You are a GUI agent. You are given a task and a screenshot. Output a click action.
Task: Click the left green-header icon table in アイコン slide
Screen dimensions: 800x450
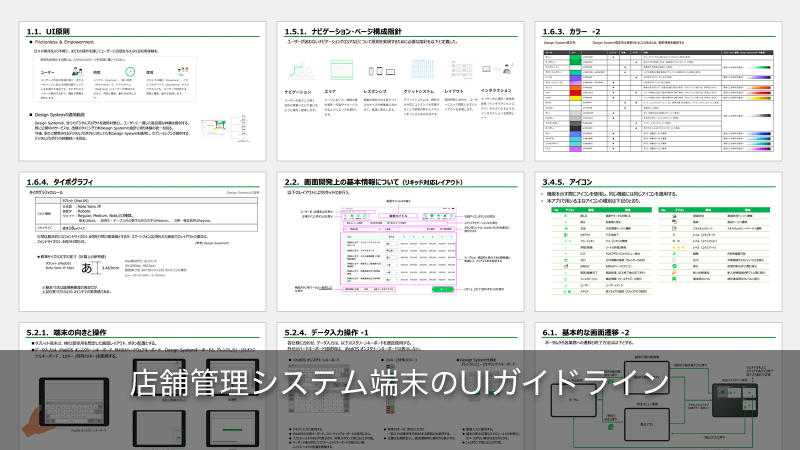pos(602,251)
